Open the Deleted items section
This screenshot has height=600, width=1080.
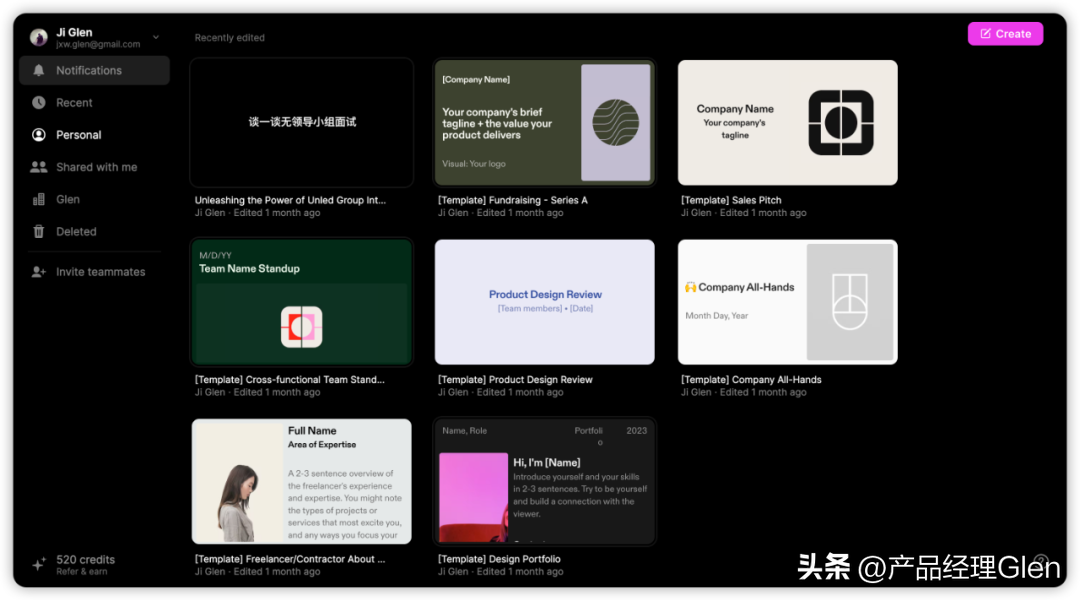coord(94,231)
